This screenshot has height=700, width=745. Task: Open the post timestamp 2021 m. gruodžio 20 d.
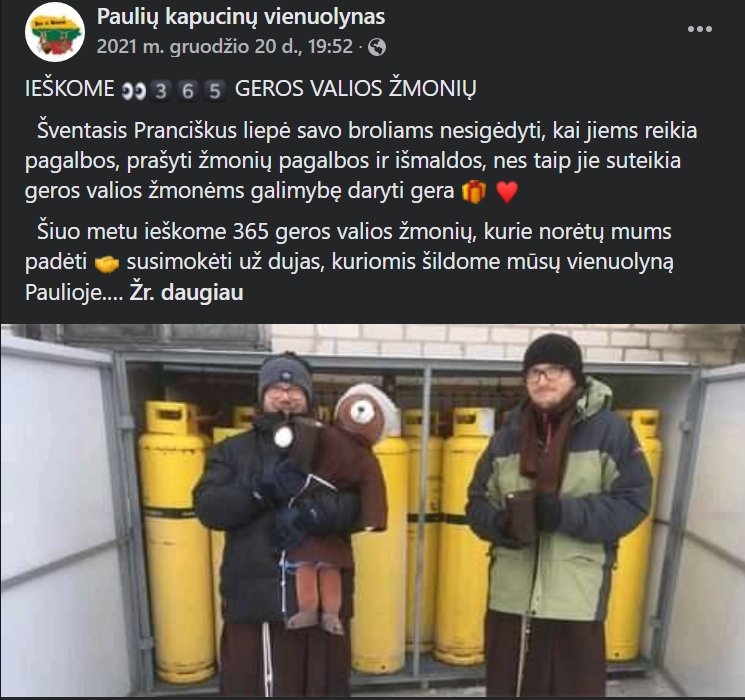tap(225, 47)
